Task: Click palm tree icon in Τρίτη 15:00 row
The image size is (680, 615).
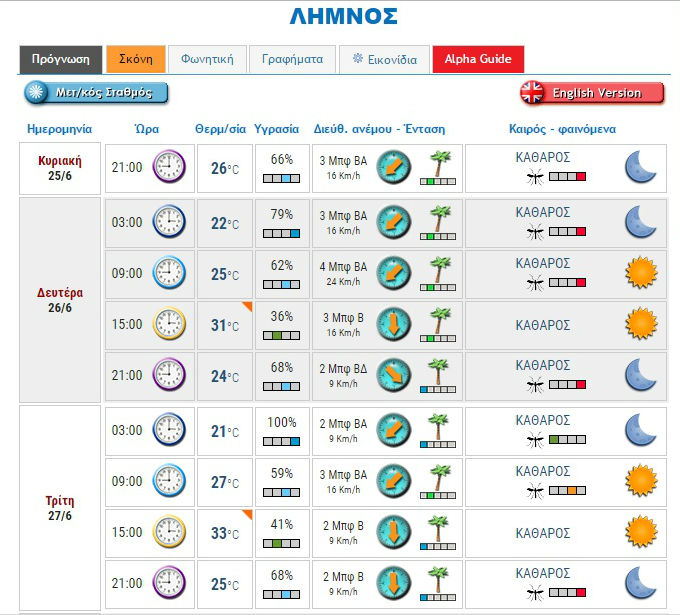Action: pyautogui.click(x=438, y=528)
